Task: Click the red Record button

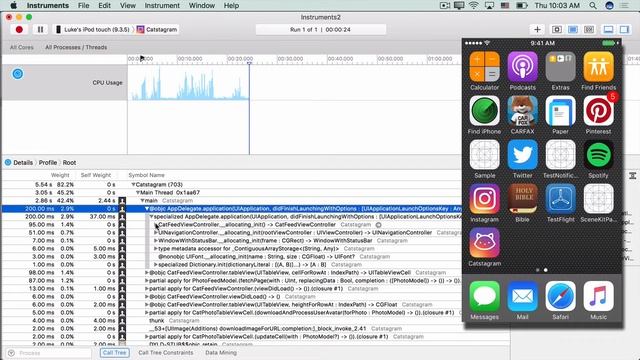Action: tap(19, 29)
